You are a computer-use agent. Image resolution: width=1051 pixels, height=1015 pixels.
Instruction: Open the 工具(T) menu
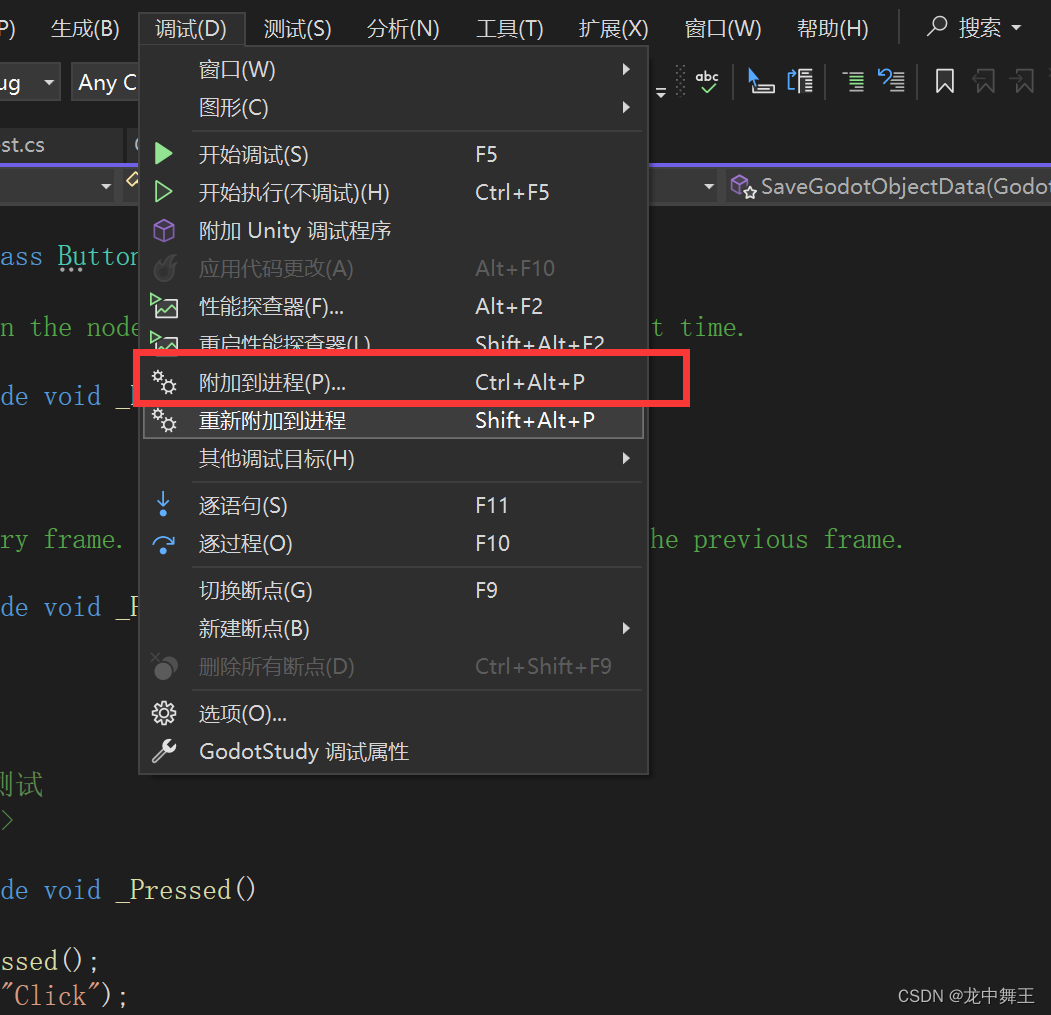click(509, 29)
